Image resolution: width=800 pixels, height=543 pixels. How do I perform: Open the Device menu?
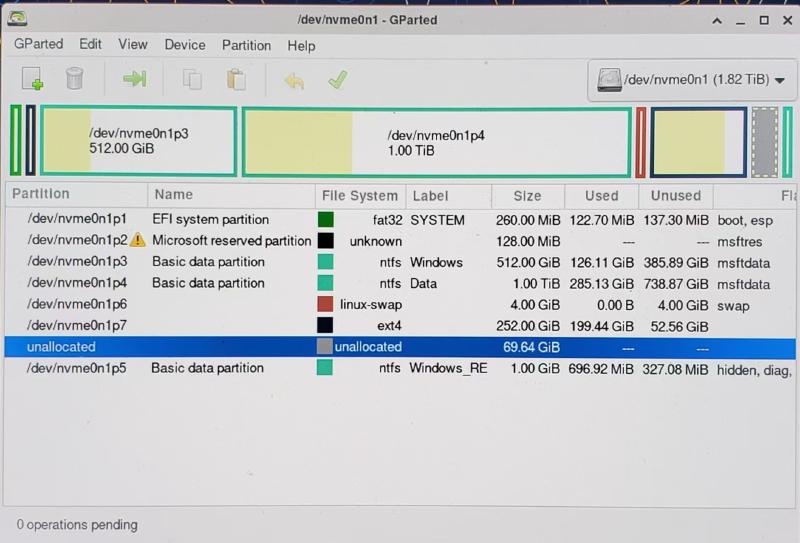coord(185,45)
